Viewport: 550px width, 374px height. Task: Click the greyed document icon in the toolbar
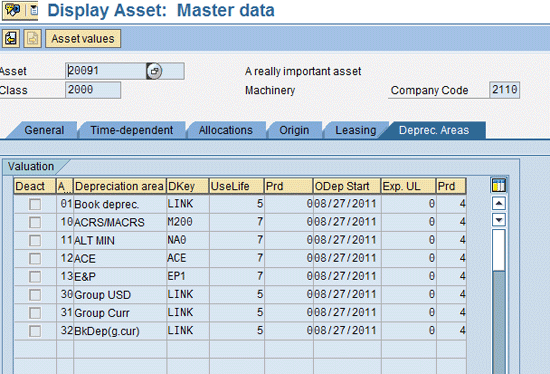click(33, 39)
